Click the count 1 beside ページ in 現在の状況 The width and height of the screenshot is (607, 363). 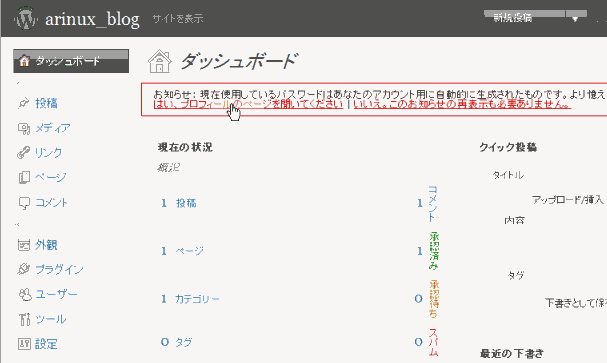[164, 251]
